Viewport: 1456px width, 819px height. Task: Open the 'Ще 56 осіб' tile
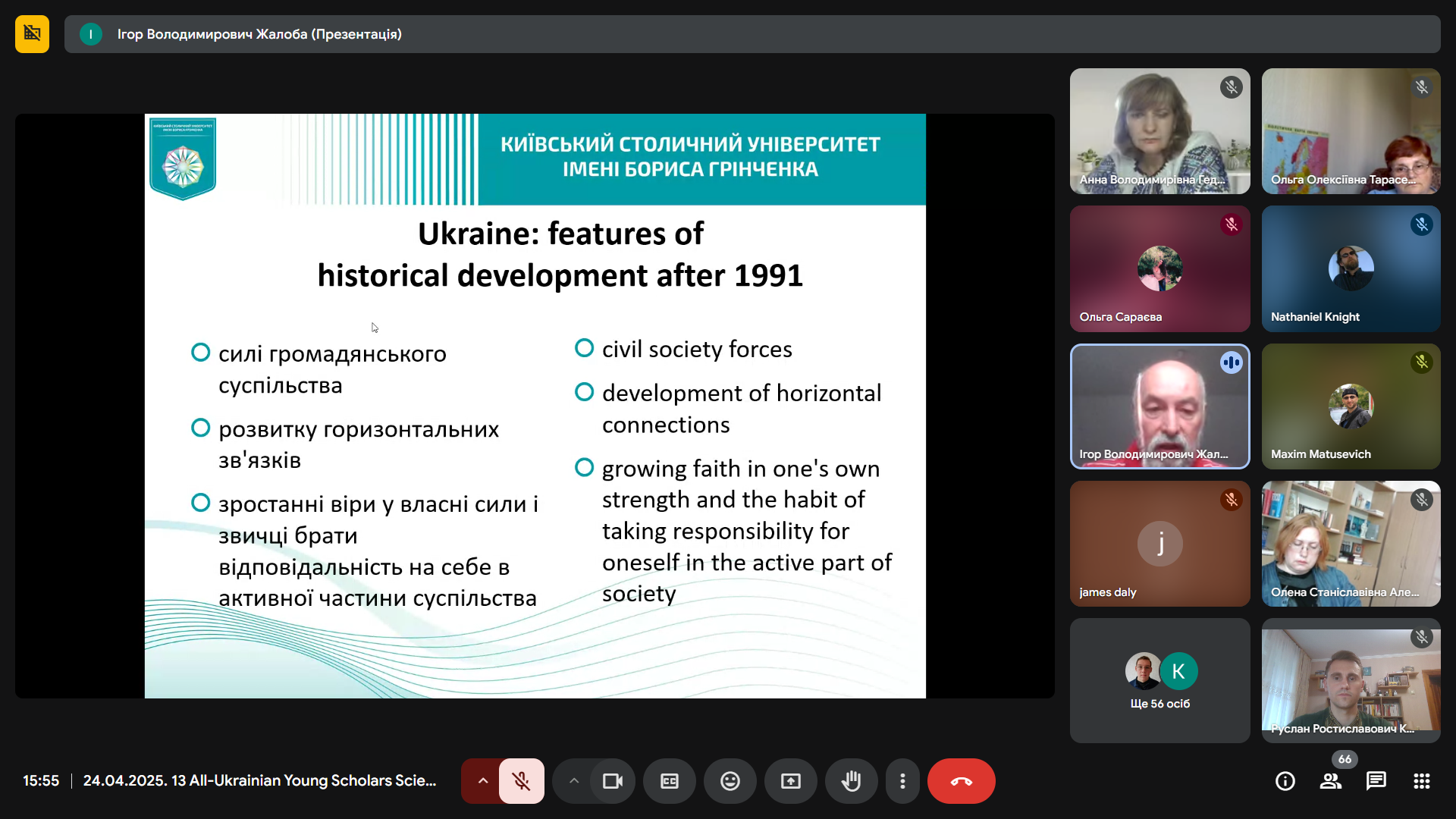coord(1159,680)
